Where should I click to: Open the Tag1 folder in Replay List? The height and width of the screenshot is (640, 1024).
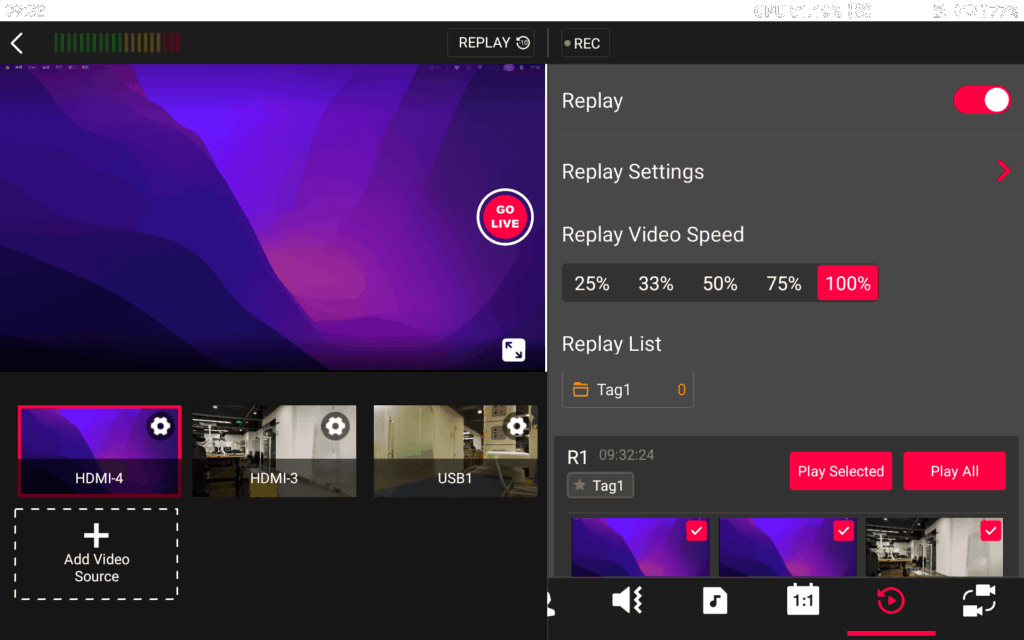[x=627, y=390]
